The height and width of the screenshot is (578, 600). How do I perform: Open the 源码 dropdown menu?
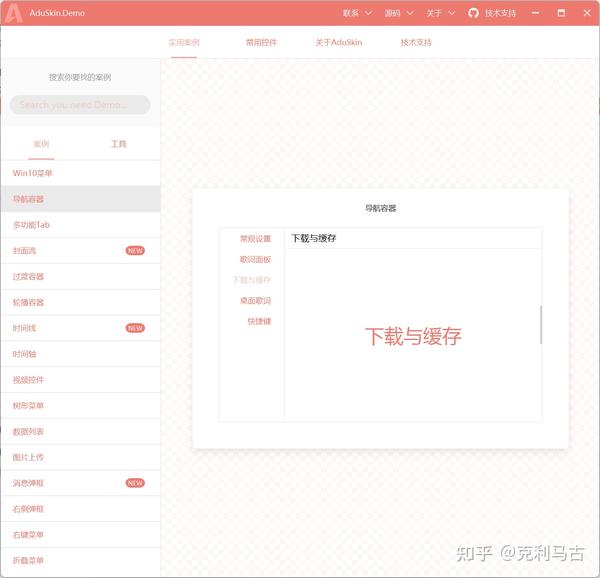click(x=399, y=13)
